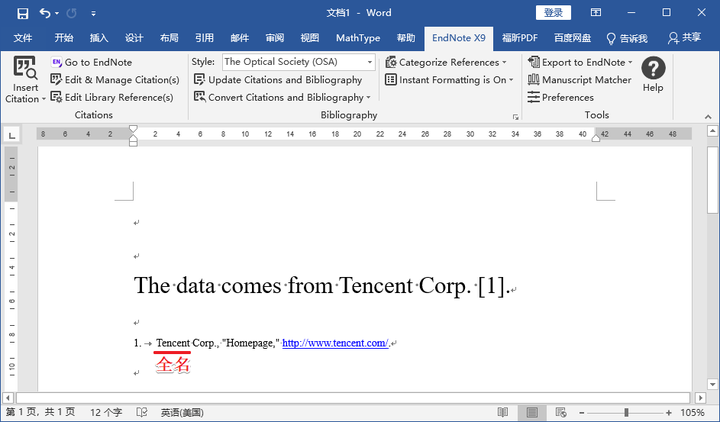The width and height of the screenshot is (720, 422).
Task: Open Edit Library Reference(s)
Action: tap(112, 97)
